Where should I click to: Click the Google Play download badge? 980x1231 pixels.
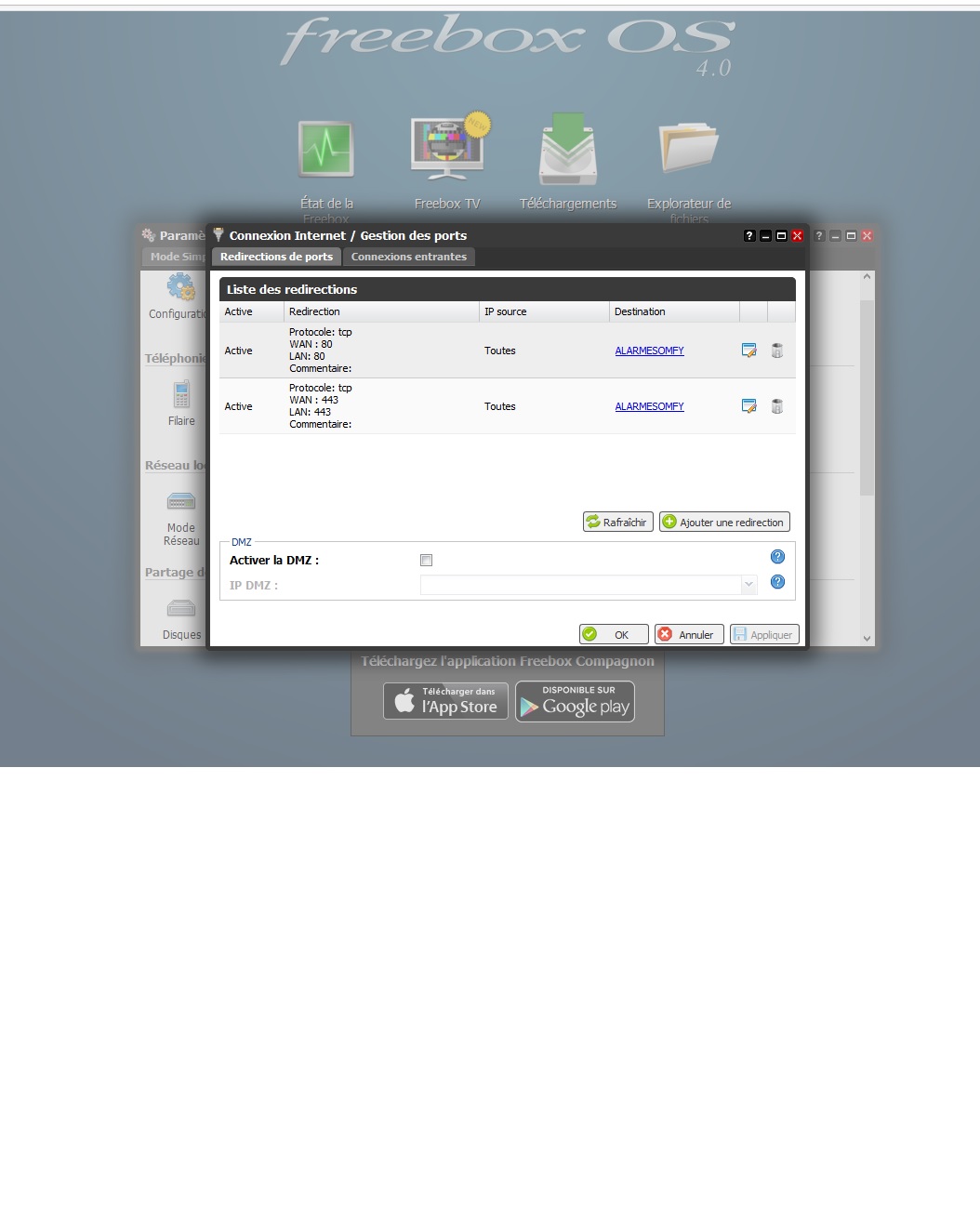click(576, 701)
